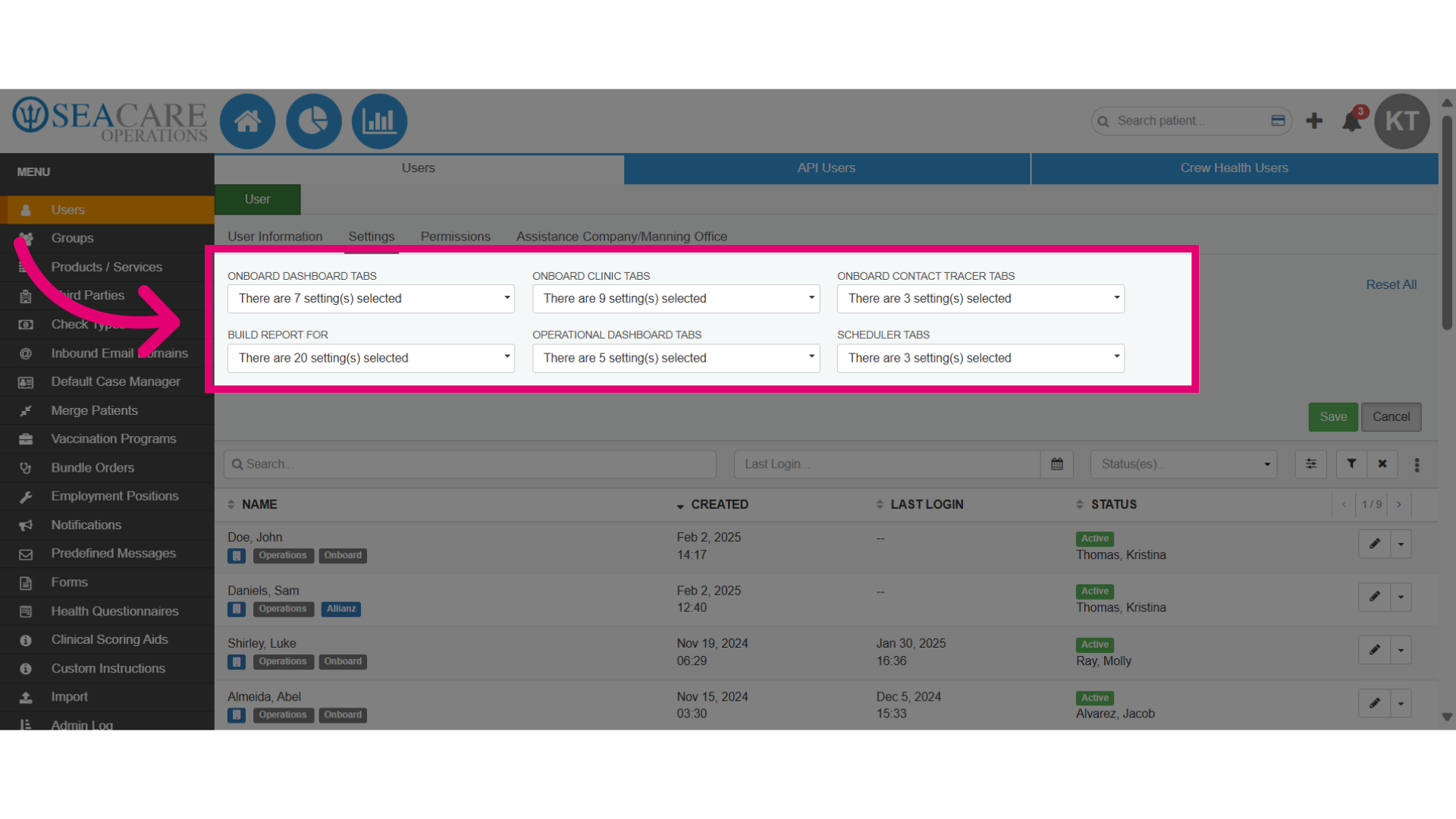Open the Permissions sub-tab
1456x819 pixels.
pos(456,237)
